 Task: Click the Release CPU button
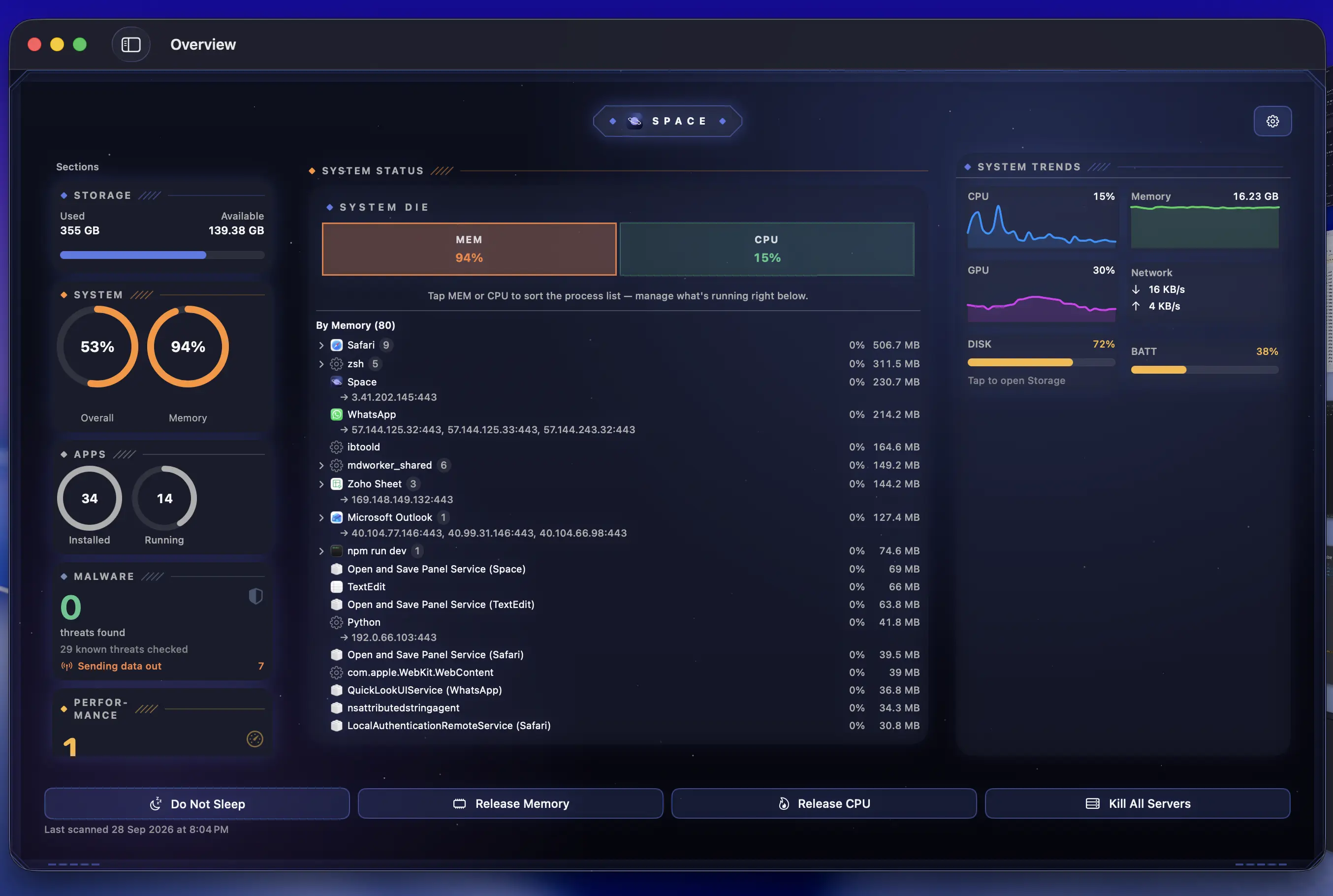click(x=824, y=803)
